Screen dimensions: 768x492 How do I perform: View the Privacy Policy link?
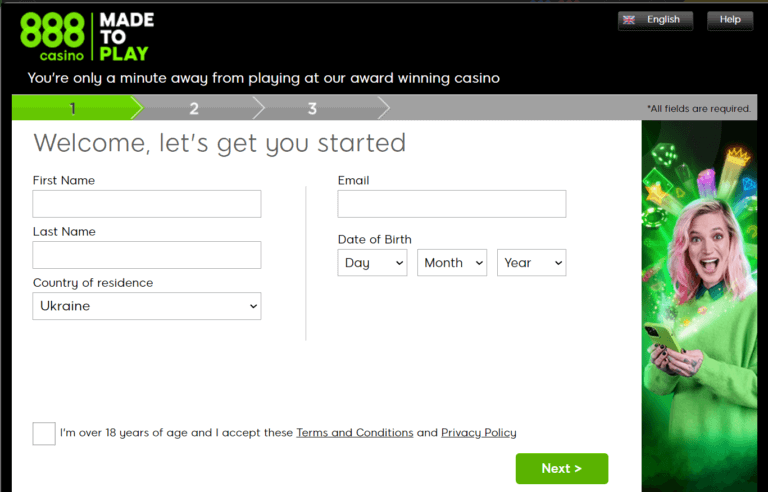pos(479,433)
